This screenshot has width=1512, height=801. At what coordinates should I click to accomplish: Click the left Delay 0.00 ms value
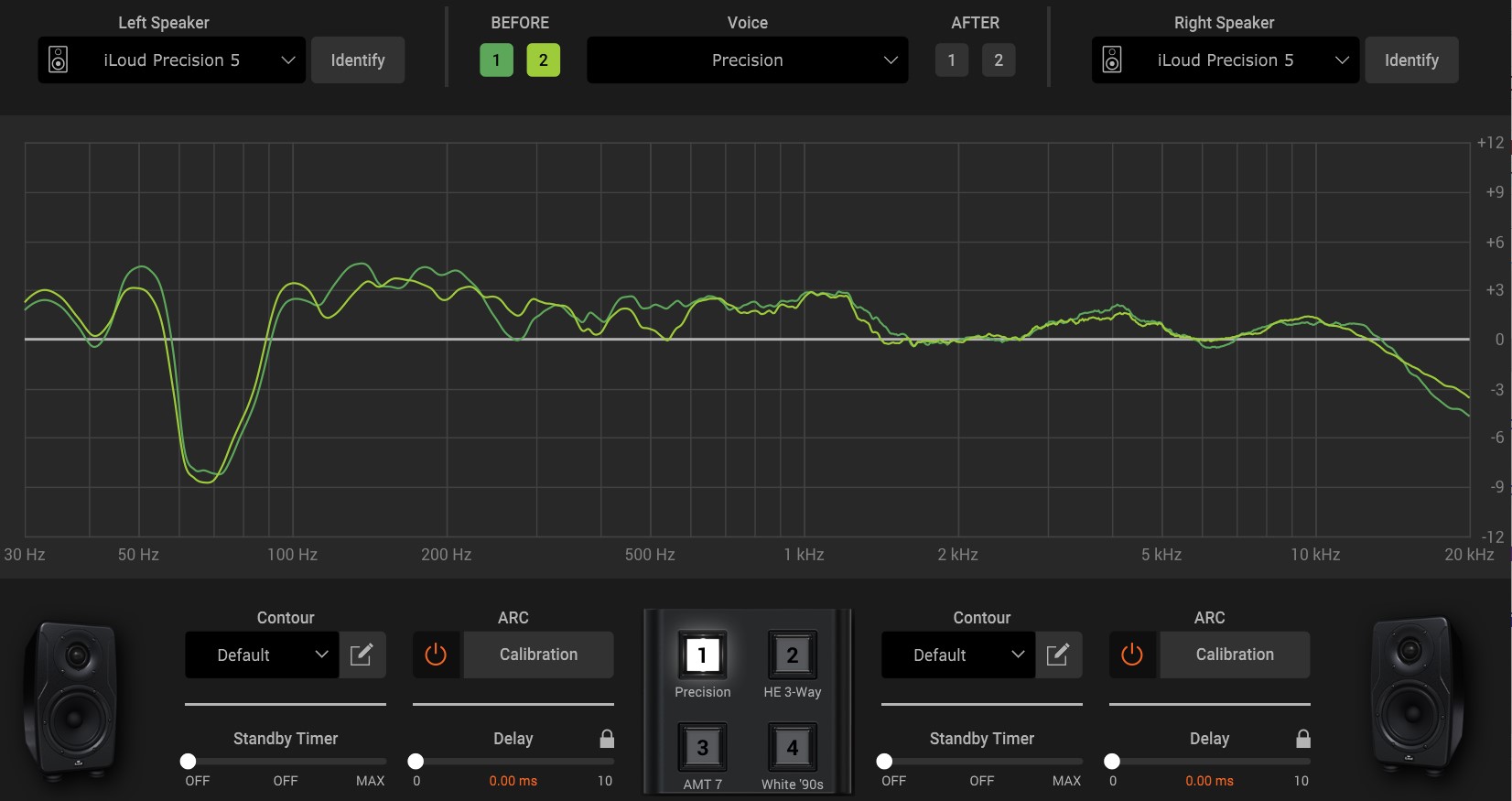pos(513,781)
